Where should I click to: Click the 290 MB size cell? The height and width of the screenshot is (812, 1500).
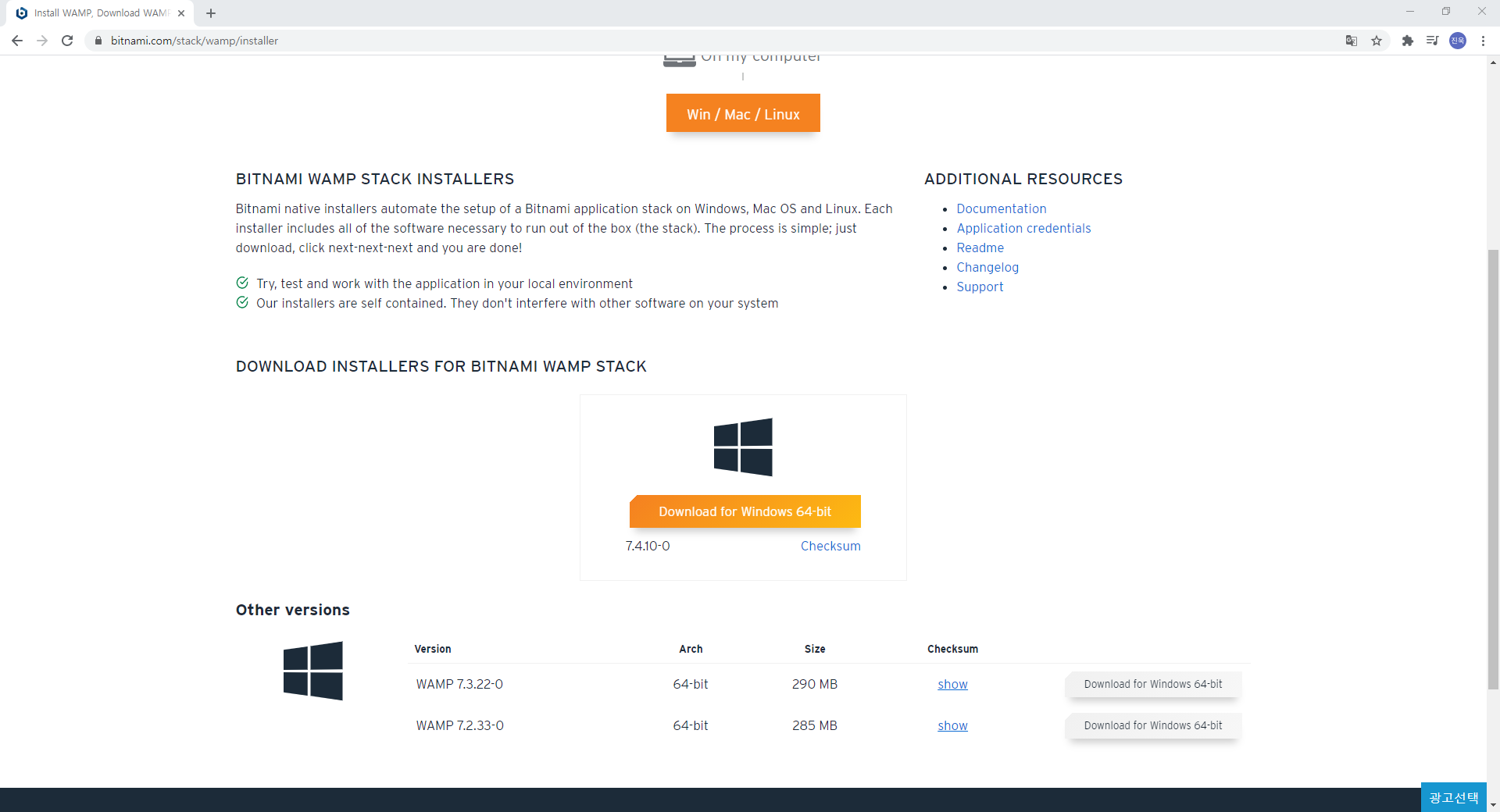click(x=815, y=684)
